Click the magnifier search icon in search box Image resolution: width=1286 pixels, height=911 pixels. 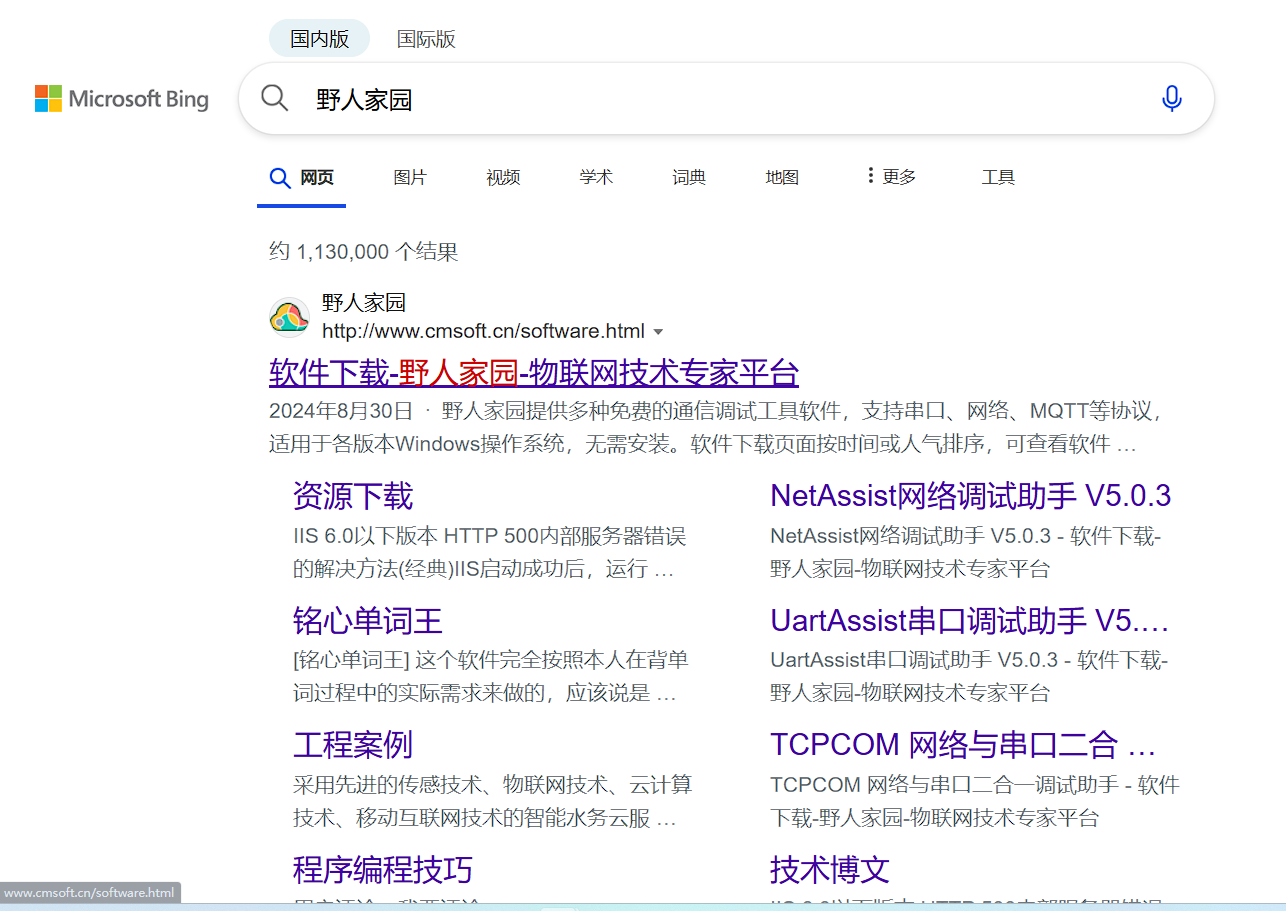[x=274, y=98]
